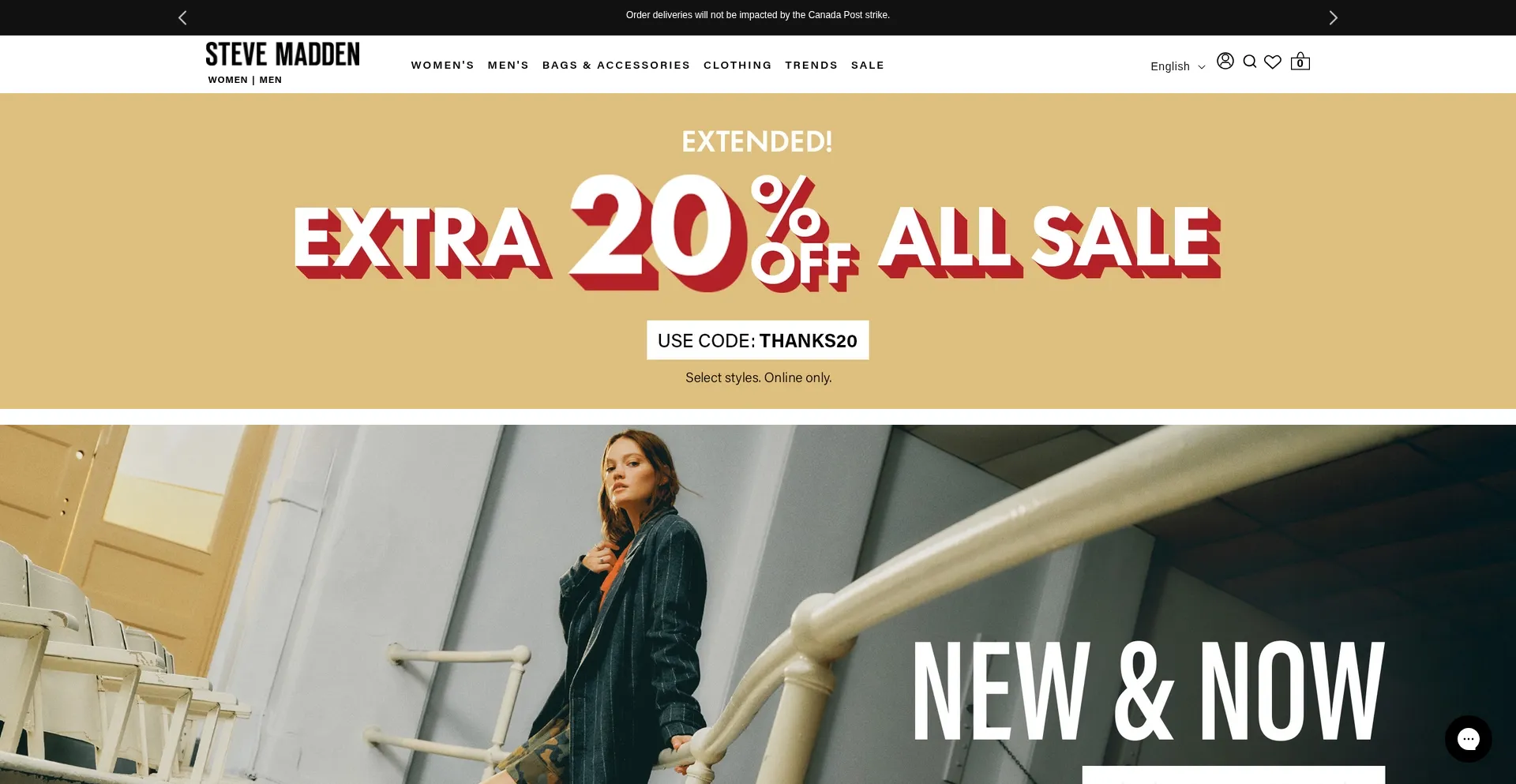Viewport: 1516px width, 784px height.
Task: View wishlist via the heart icon
Action: coord(1273,62)
